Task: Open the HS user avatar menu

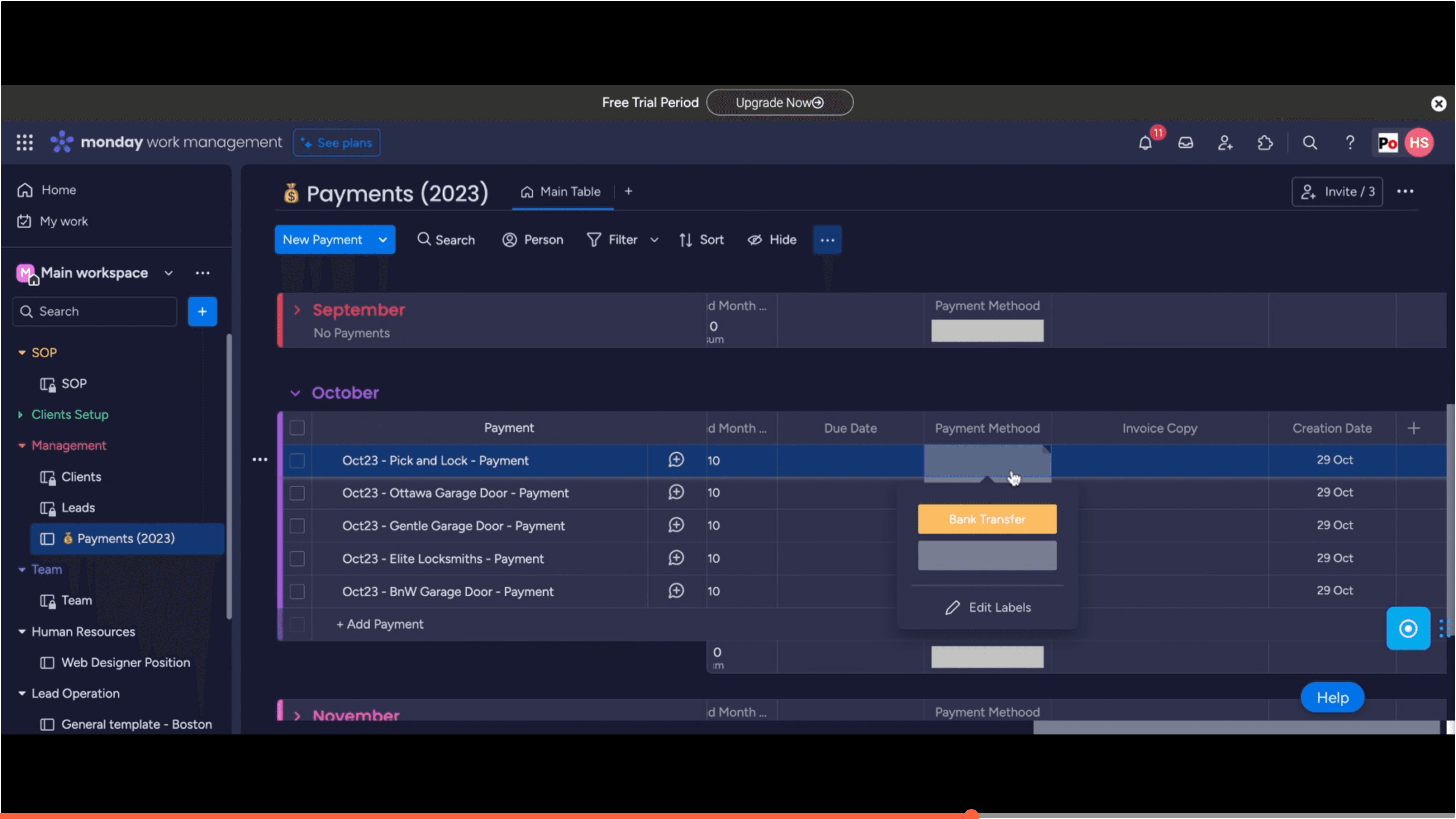Action: [1419, 143]
